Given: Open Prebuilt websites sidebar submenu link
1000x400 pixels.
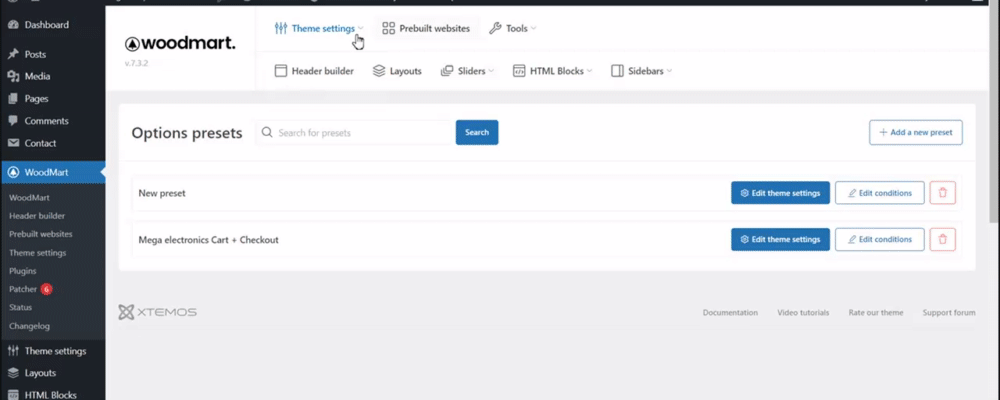Looking at the screenshot, I should [x=41, y=234].
